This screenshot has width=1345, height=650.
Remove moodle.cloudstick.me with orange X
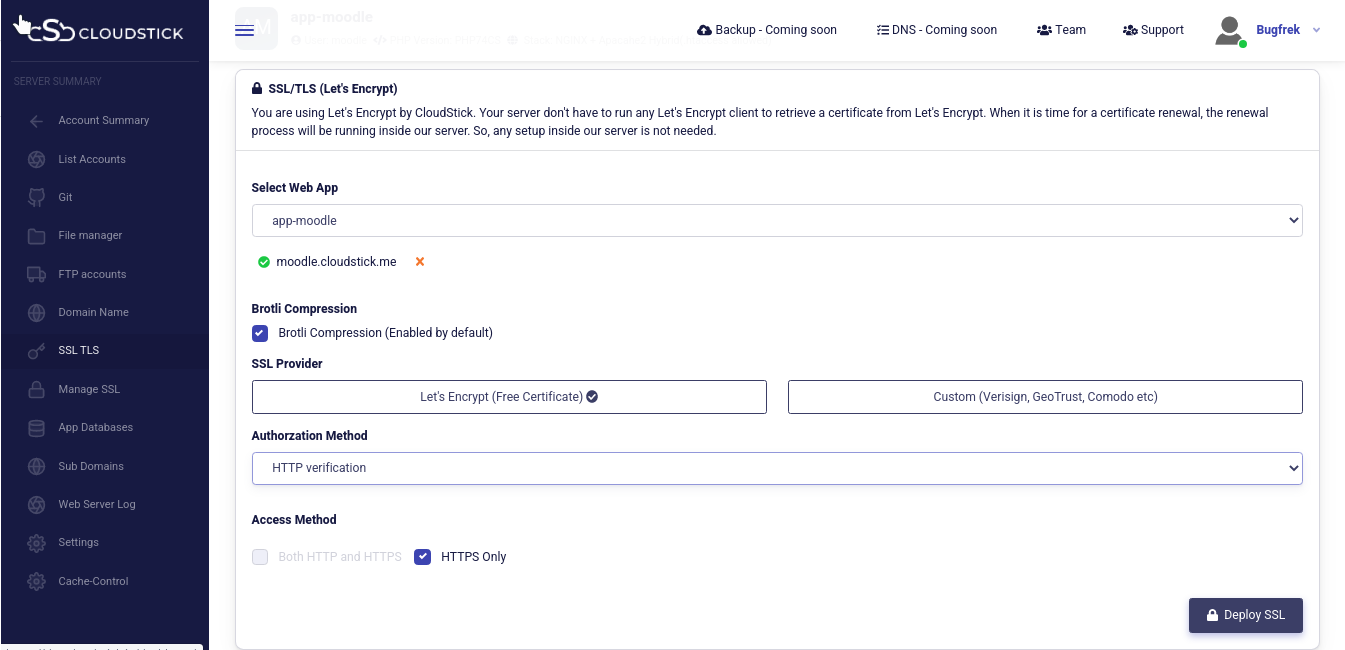coord(420,262)
